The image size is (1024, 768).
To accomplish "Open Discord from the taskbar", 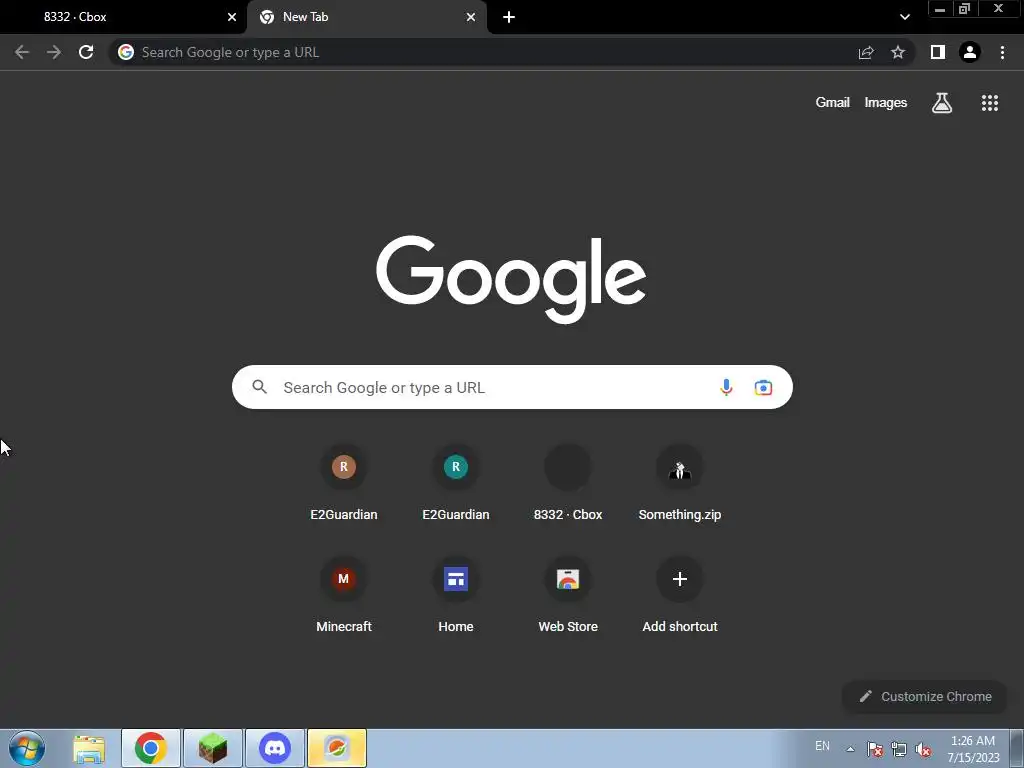I will (x=275, y=748).
